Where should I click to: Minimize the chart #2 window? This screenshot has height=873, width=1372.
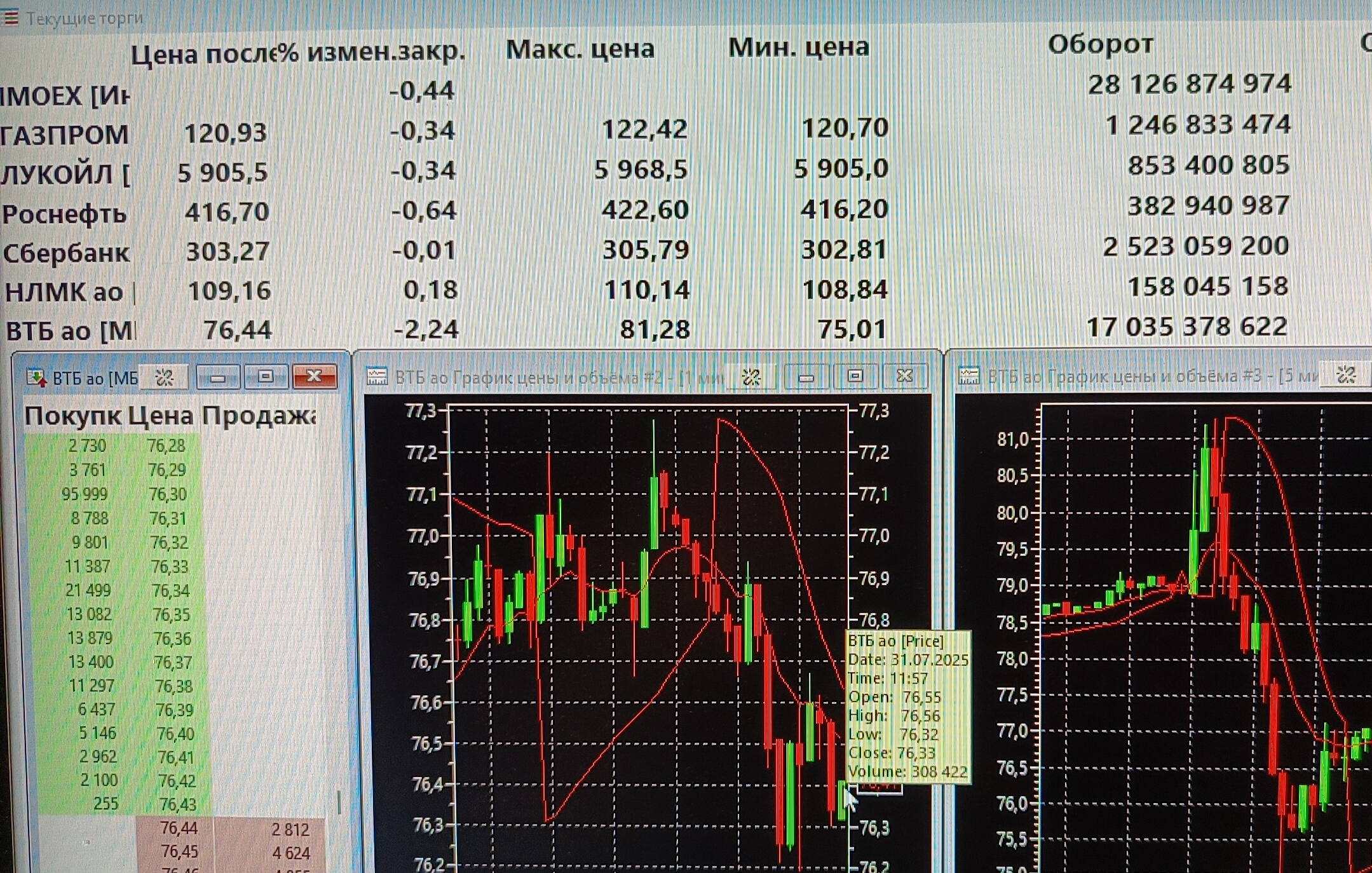click(806, 377)
